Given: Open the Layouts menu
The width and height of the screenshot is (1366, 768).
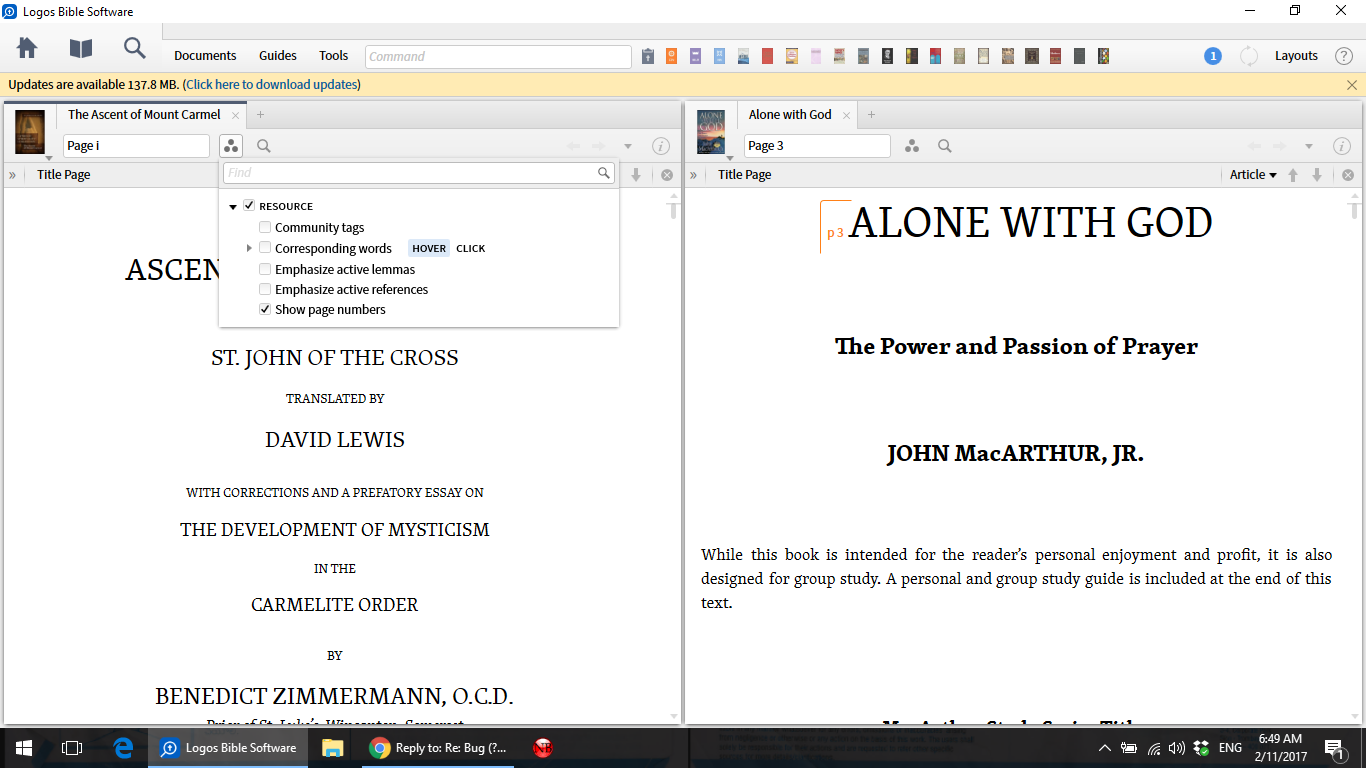Looking at the screenshot, I should (x=1296, y=56).
